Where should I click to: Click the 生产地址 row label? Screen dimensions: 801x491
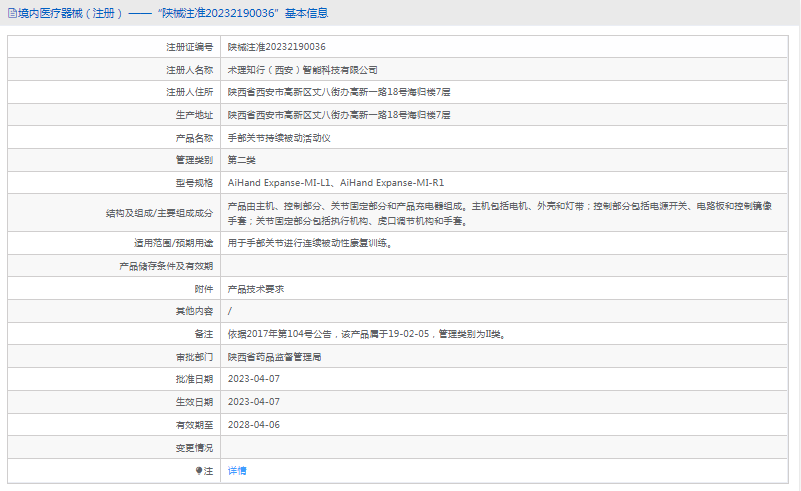click(194, 115)
